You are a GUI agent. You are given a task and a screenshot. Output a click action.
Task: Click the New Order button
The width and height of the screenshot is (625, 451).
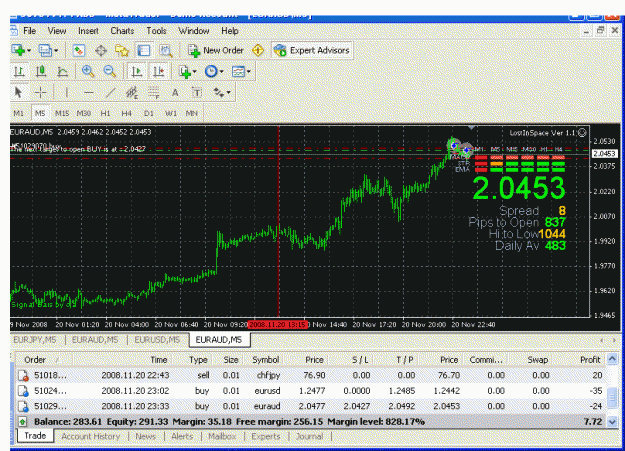click(x=216, y=50)
